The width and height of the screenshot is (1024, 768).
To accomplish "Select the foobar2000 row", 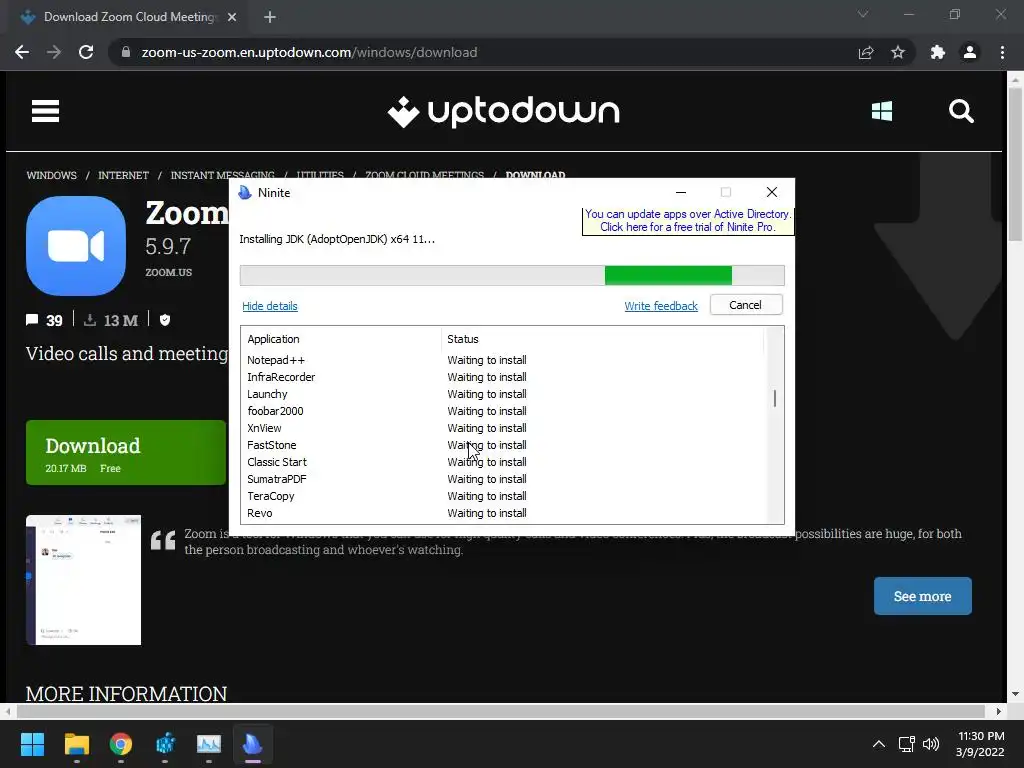I will tap(503, 411).
